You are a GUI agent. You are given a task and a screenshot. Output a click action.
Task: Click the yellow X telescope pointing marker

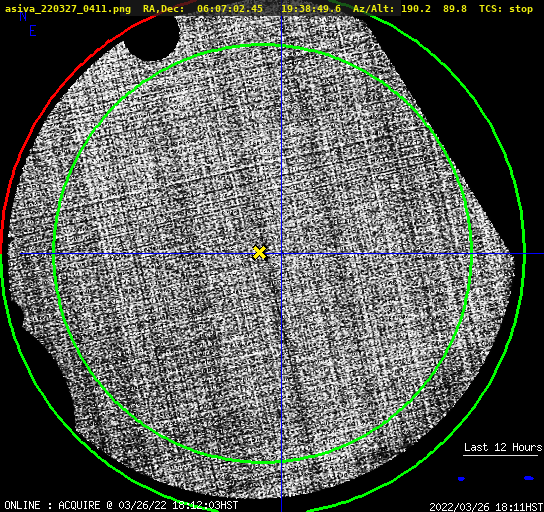tap(259, 253)
